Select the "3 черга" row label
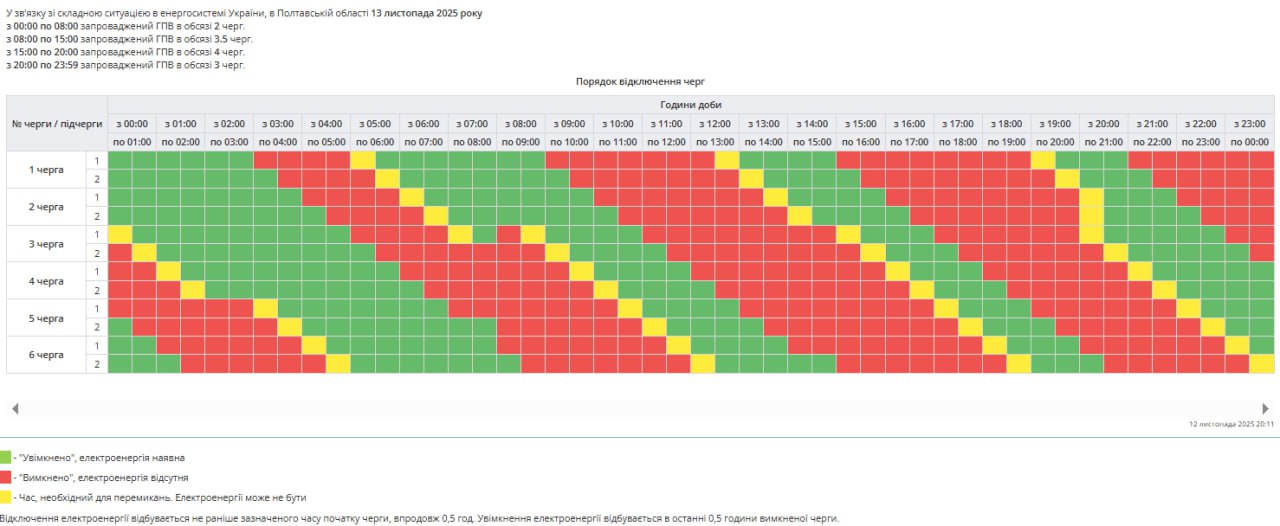1280x526 pixels. tap(46, 244)
